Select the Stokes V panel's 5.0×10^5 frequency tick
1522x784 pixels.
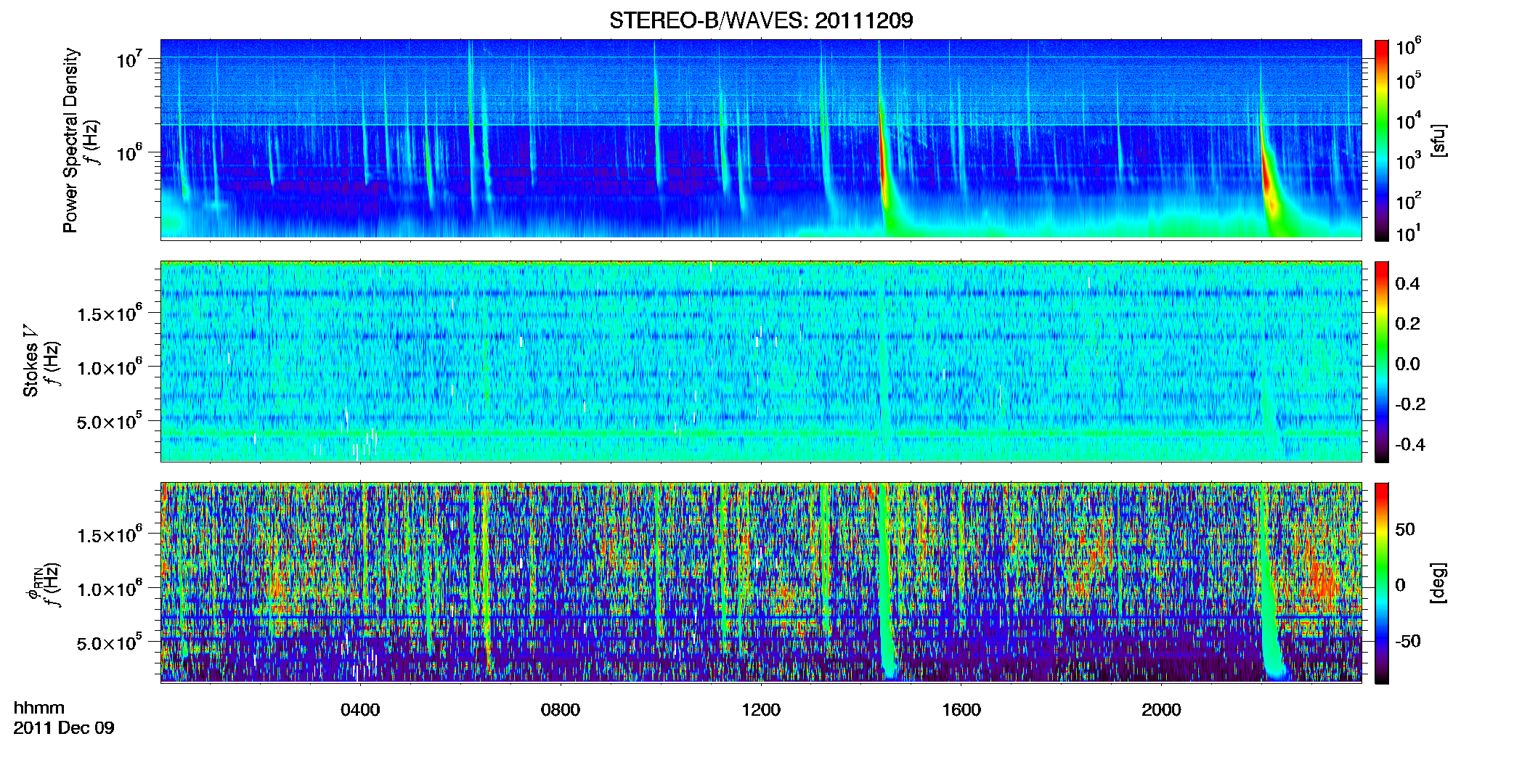click(x=109, y=420)
